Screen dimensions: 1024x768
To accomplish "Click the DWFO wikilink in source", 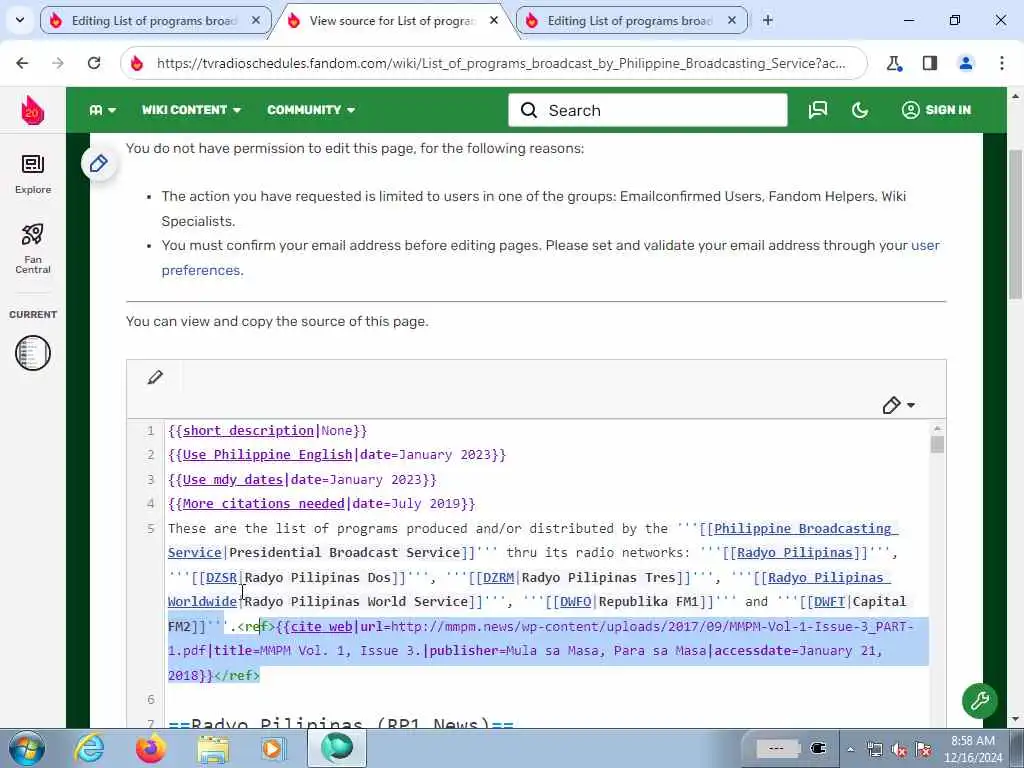I will coord(575,601).
